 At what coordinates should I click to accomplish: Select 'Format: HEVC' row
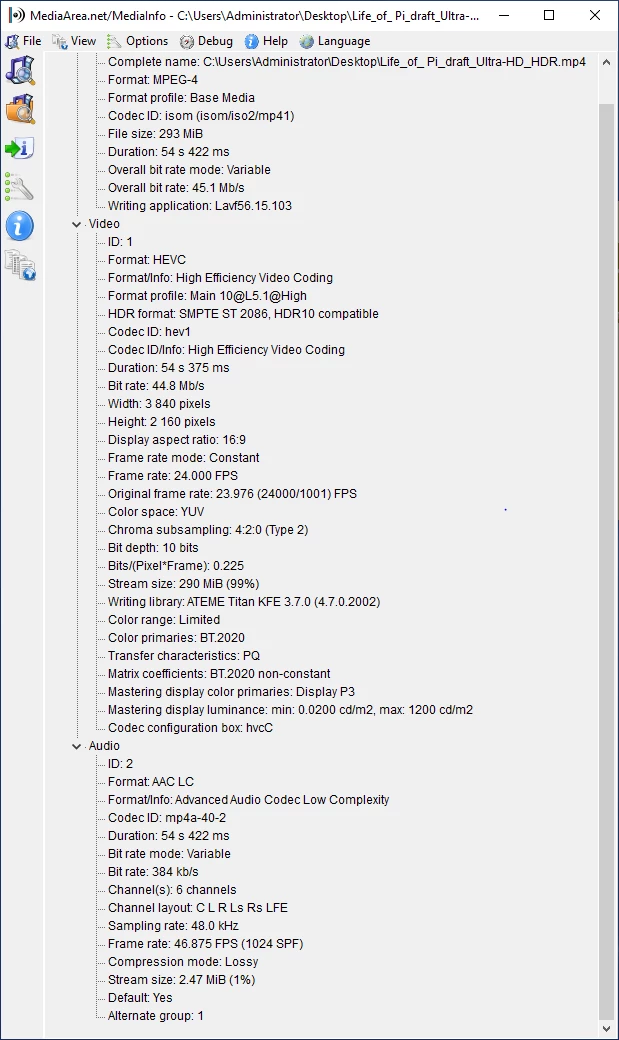[147, 260]
